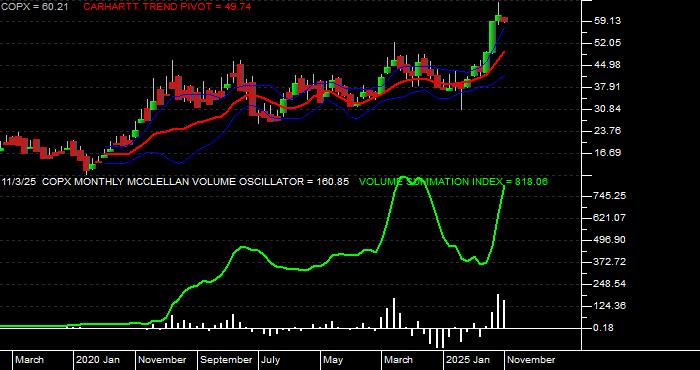This screenshot has height=370, width=700.
Task: Click the tallest white oscillator histogram bar
Action: point(498,311)
